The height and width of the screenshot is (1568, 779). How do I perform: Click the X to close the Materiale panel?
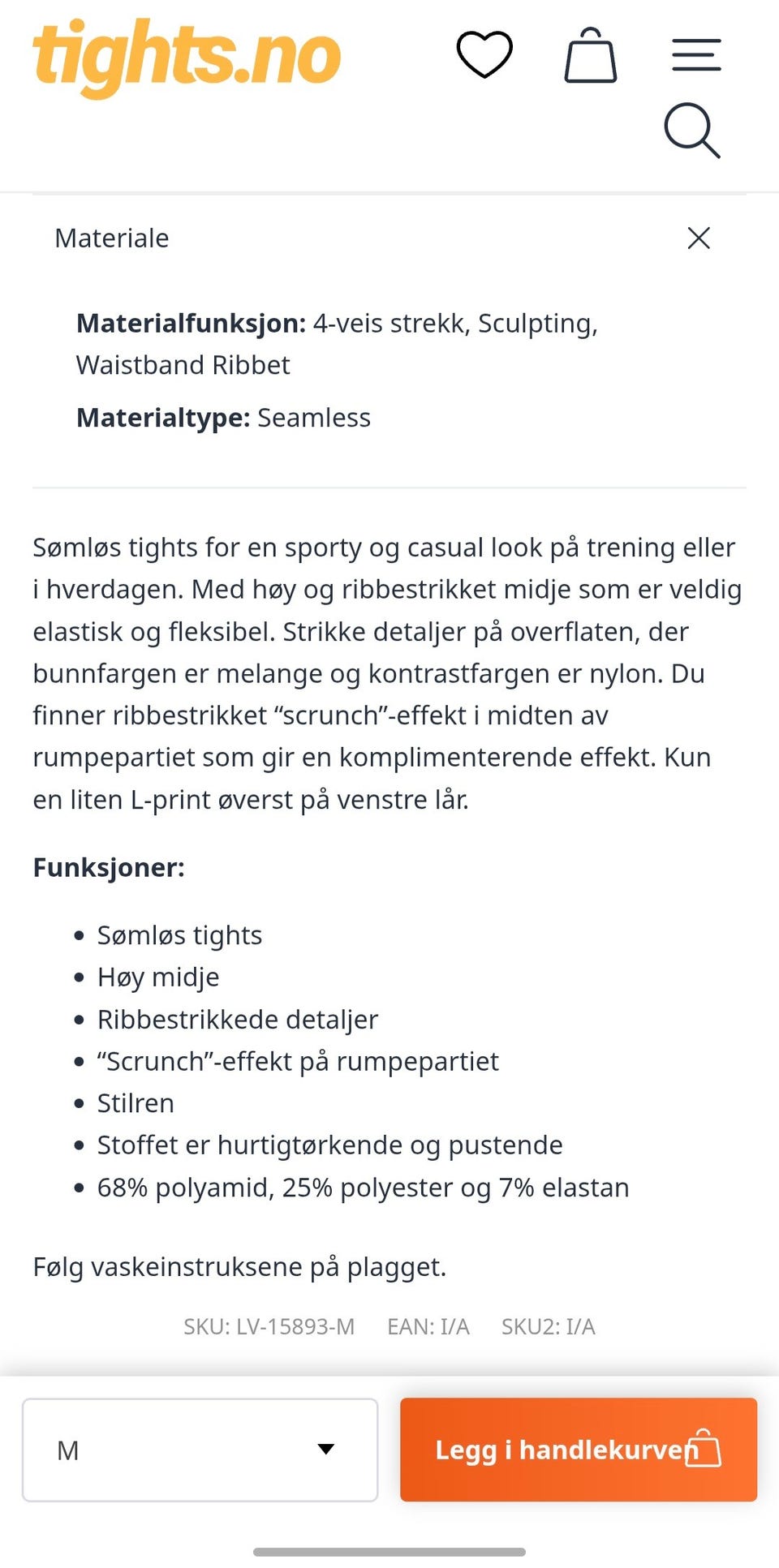[698, 238]
